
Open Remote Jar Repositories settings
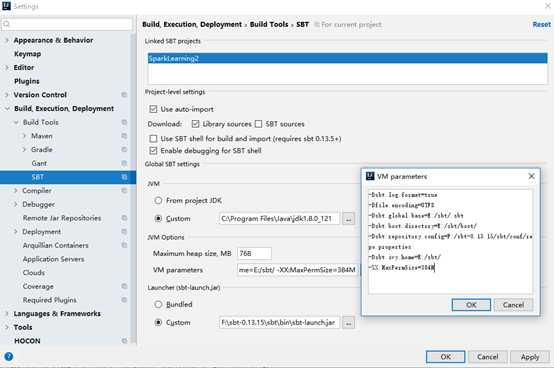click(x=62, y=218)
